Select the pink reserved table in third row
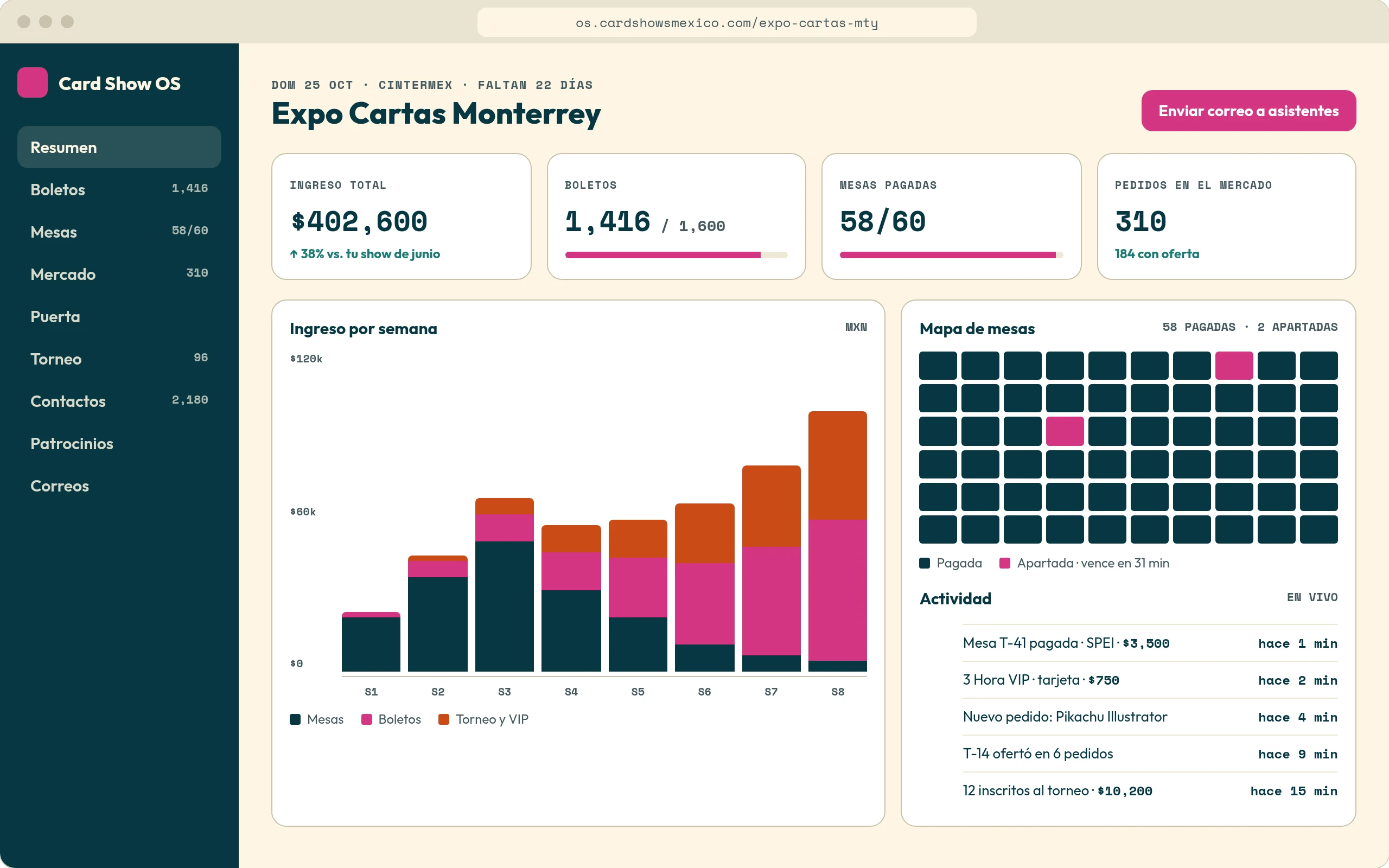Viewport: 1389px width, 868px height. 1065,431
